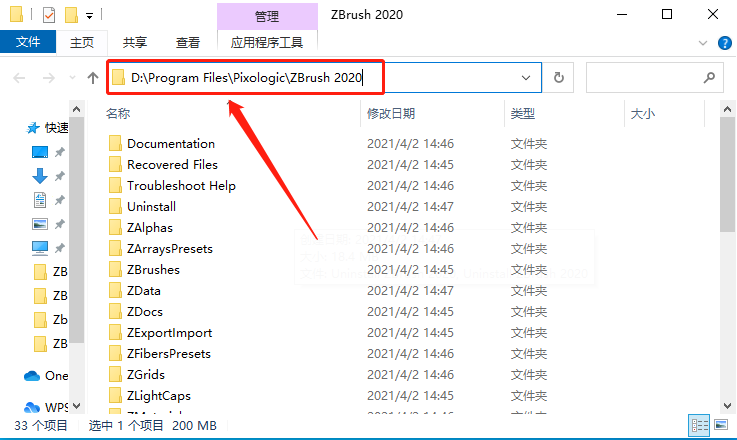Viewport: 737px width, 440px height.
Task: Switch to large icons view in the status bar
Action: tap(721, 425)
